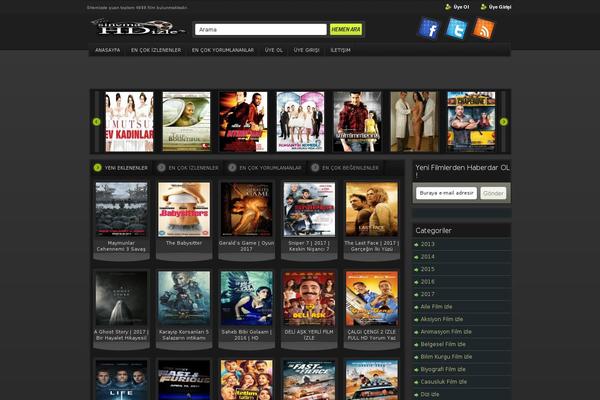Click the arrow bullet next to Aile Film izle
Viewport: 600px width, 400px height.
point(416,307)
